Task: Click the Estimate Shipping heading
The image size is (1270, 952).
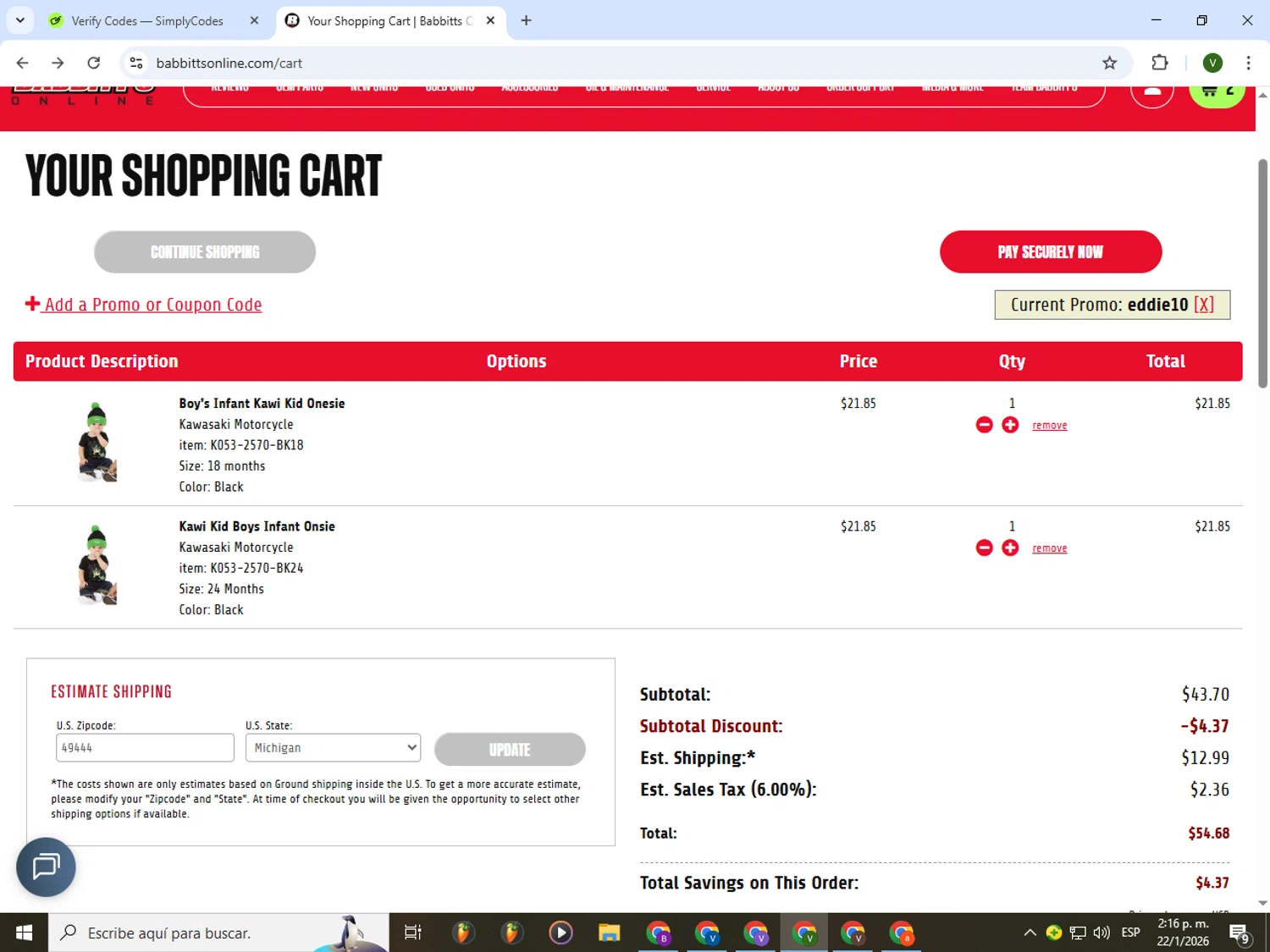Action: pos(111,692)
